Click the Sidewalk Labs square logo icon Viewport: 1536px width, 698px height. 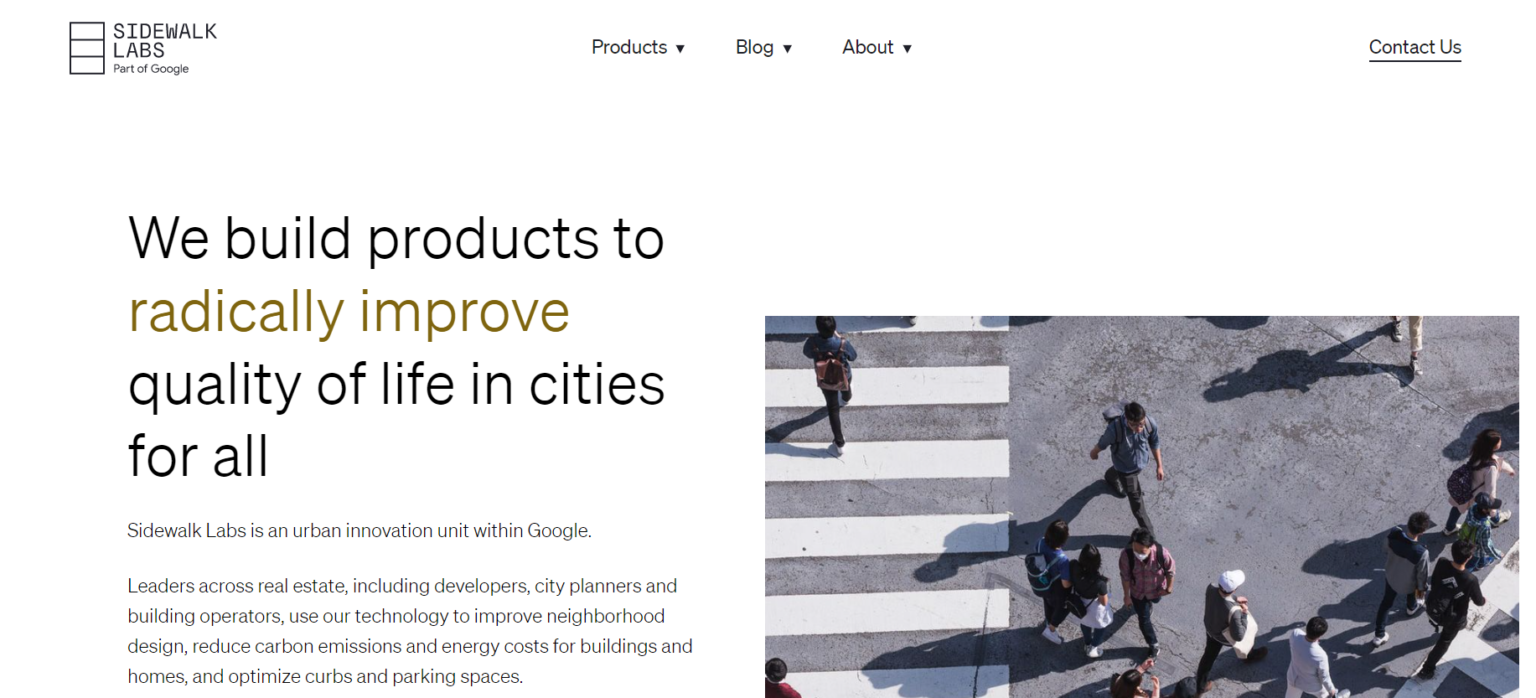87,48
